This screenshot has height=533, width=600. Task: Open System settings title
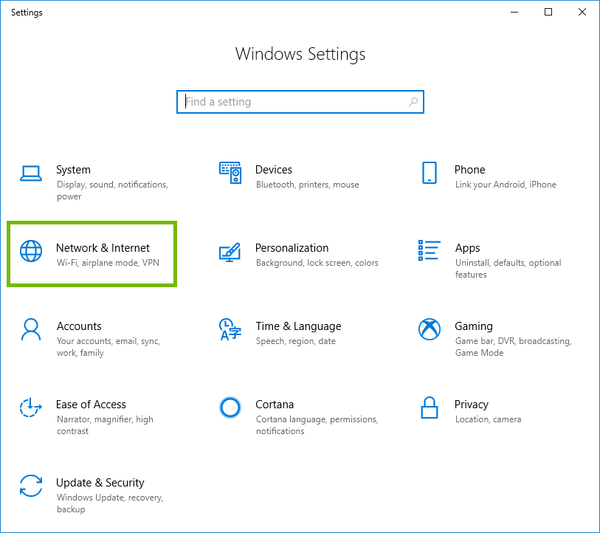pos(73,170)
